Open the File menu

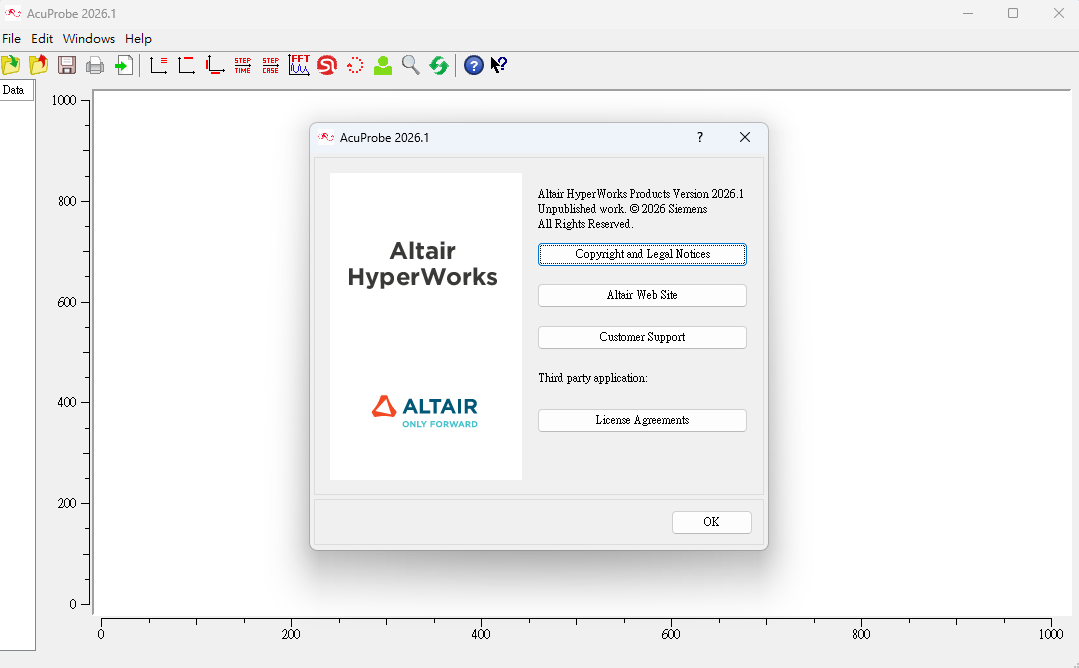pos(12,39)
